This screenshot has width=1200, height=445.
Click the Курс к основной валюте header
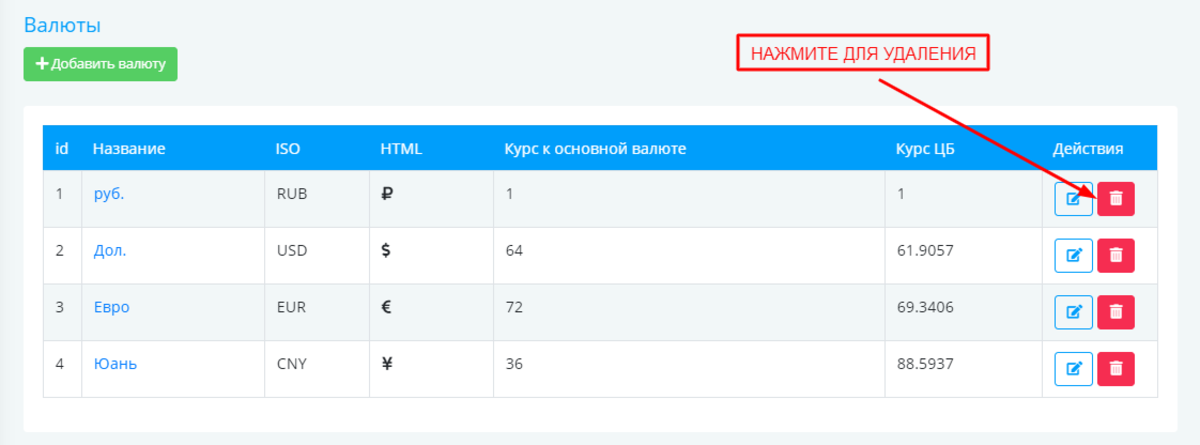click(594, 149)
